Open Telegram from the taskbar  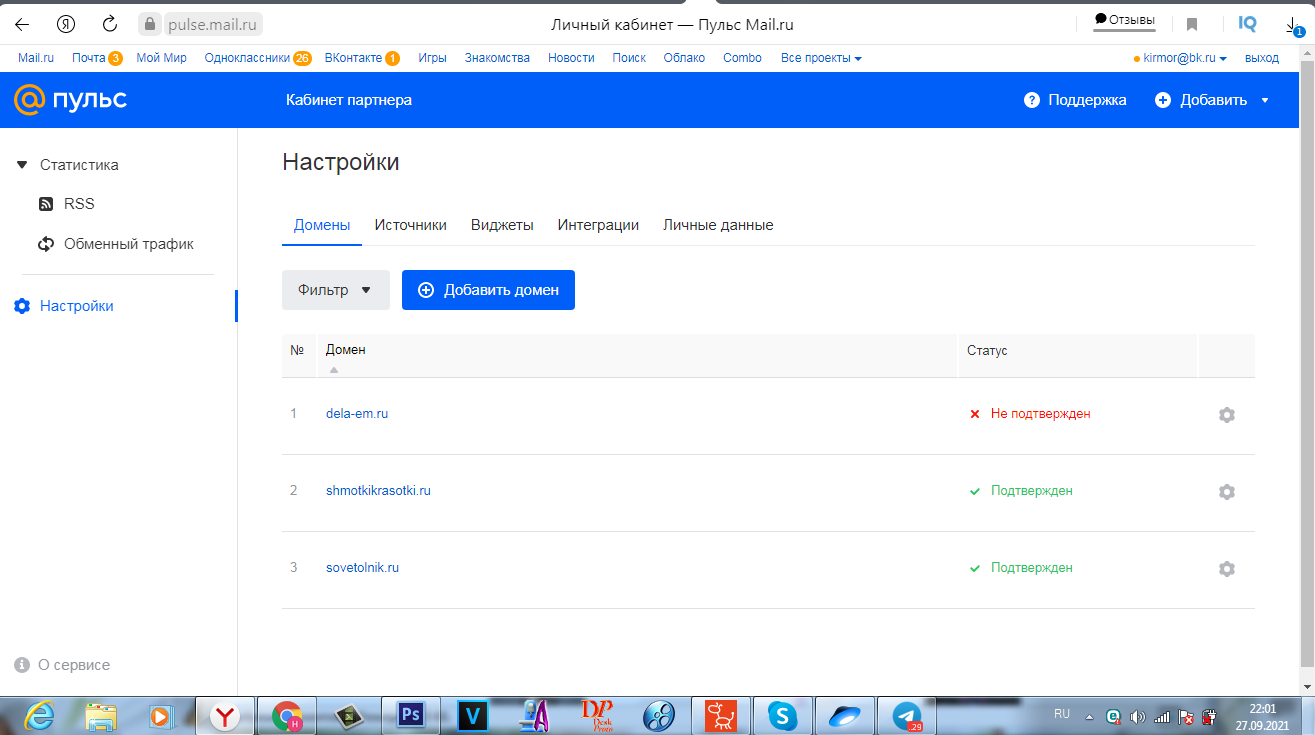907,715
